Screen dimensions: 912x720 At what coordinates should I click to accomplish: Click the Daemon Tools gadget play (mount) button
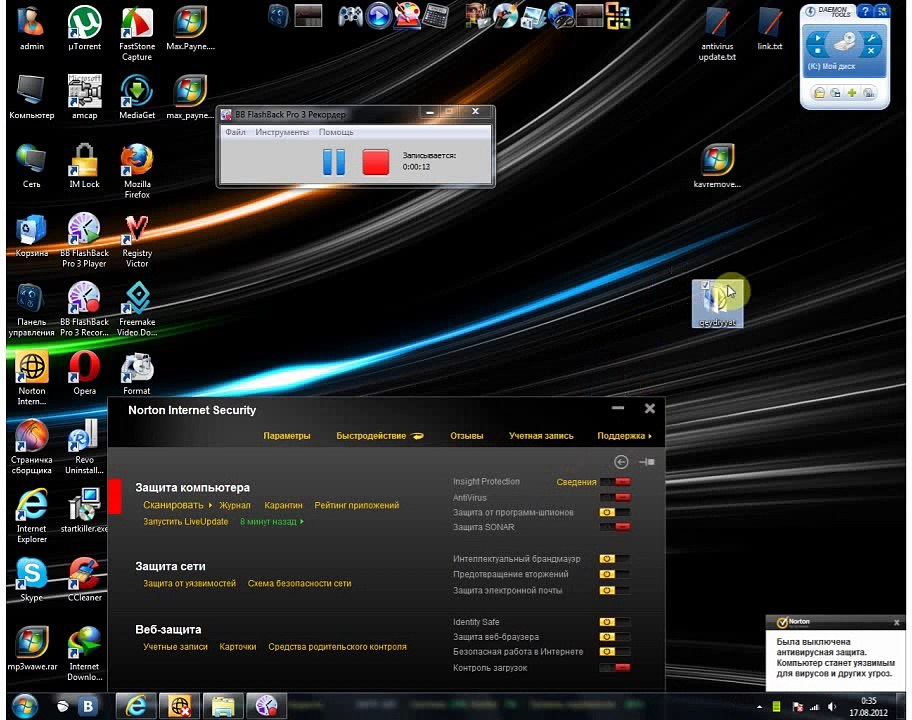point(817,38)
